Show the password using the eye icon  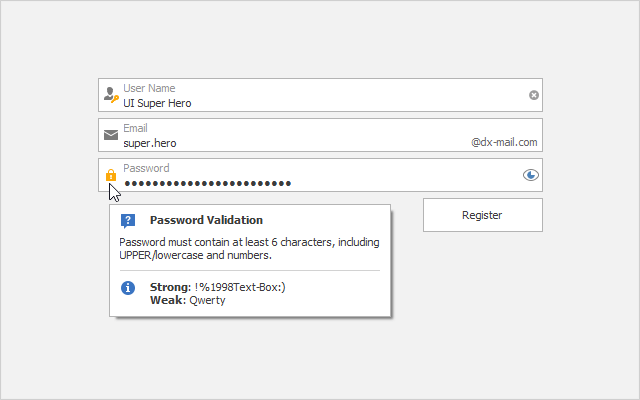pos(531,175)
